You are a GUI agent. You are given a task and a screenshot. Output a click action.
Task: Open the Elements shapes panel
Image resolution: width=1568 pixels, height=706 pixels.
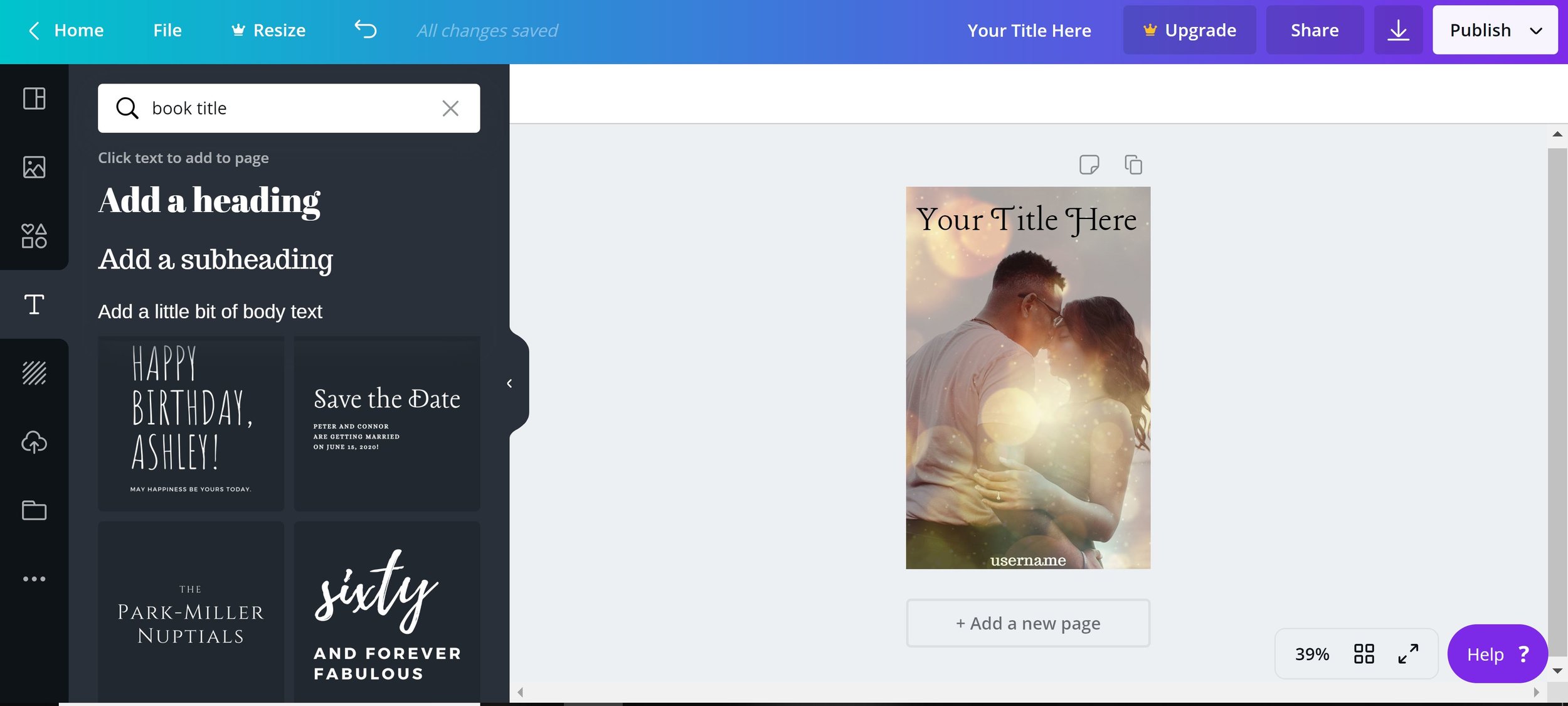click(34, 236)
